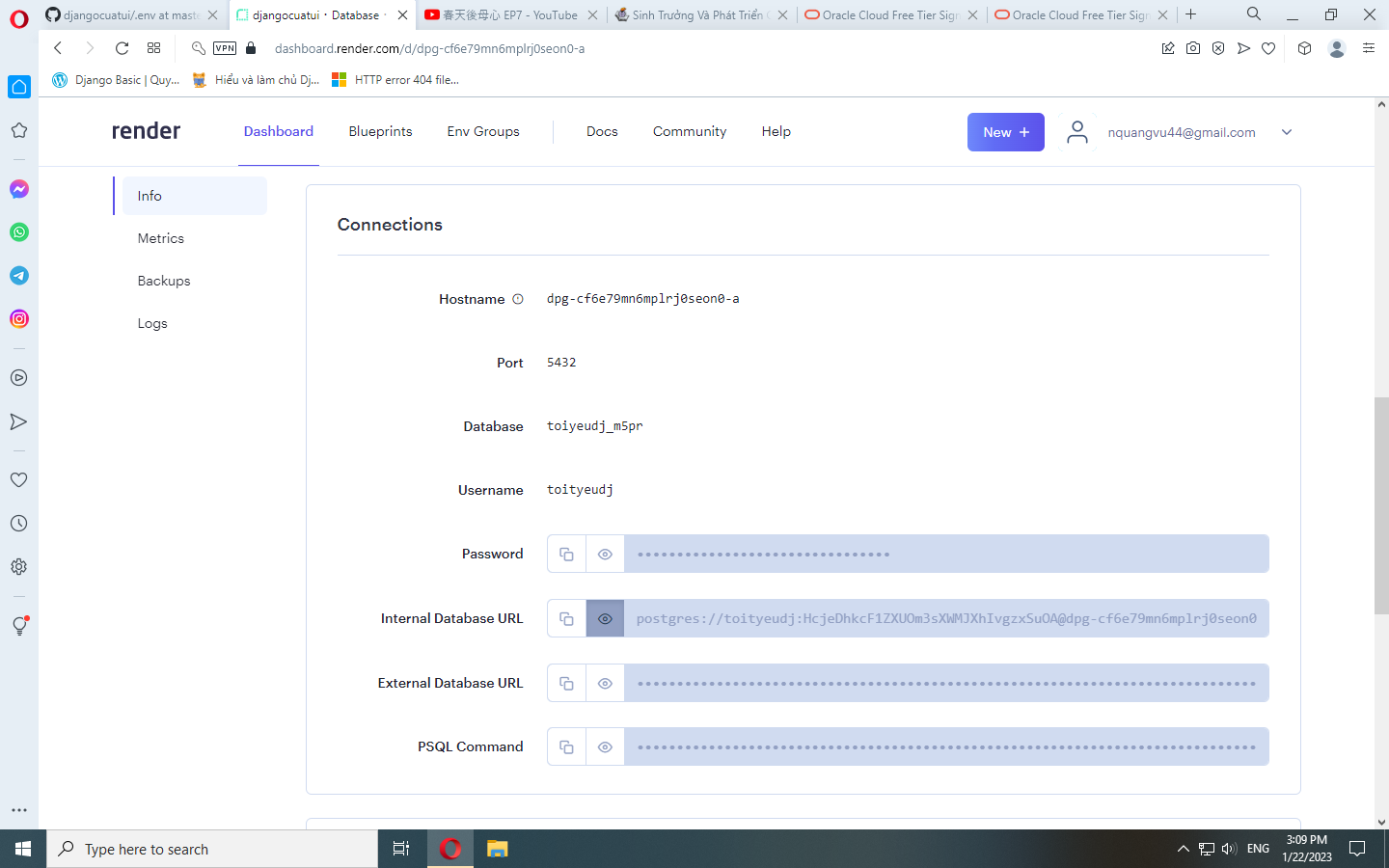1389x868 pixels.
Task: Open Windows notification center icon
Action: [x=1357, y=849]
